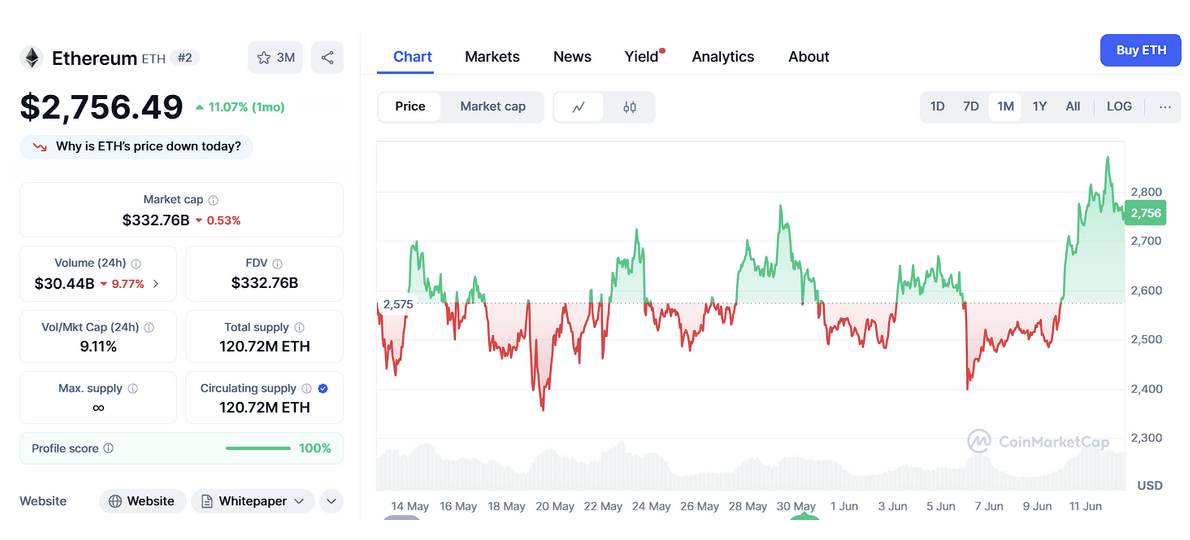Add Ethereum to watchlist with star button
The image size is (1190, 540).
click(x=275, y=58)
